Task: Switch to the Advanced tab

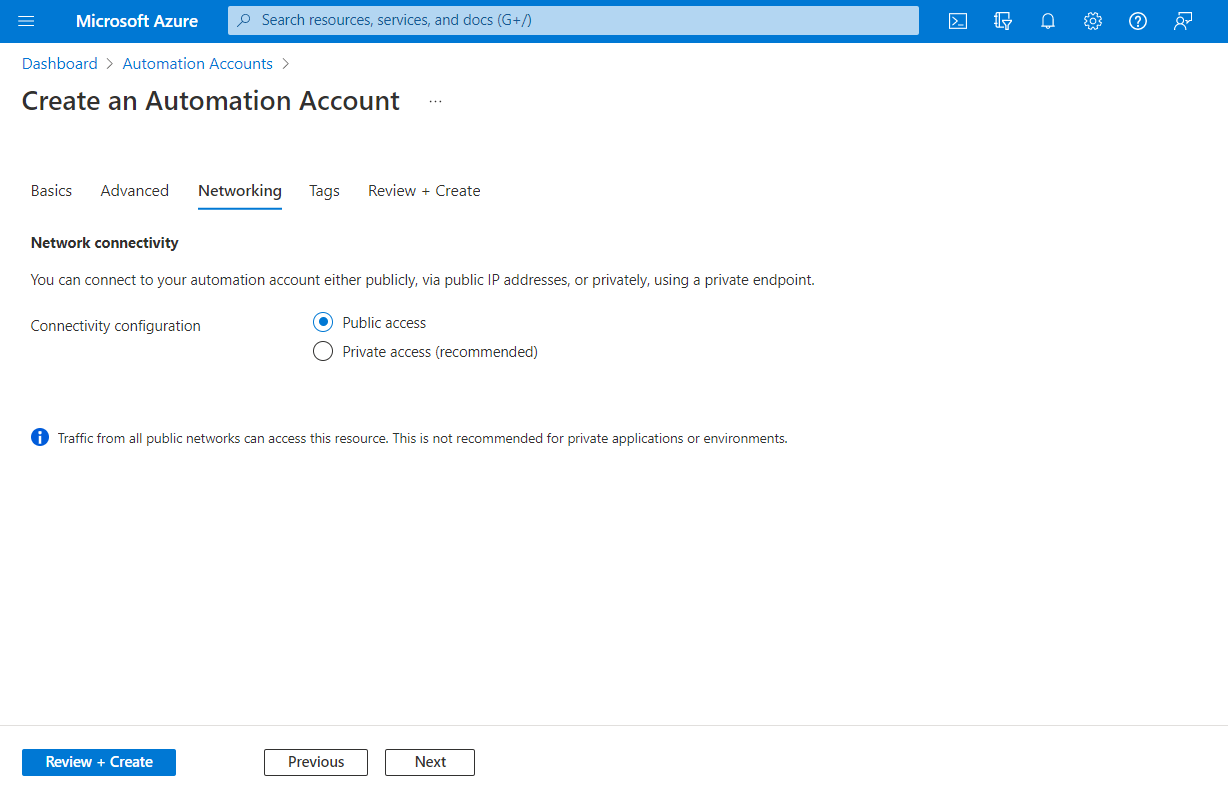Action: click(134, 190)
